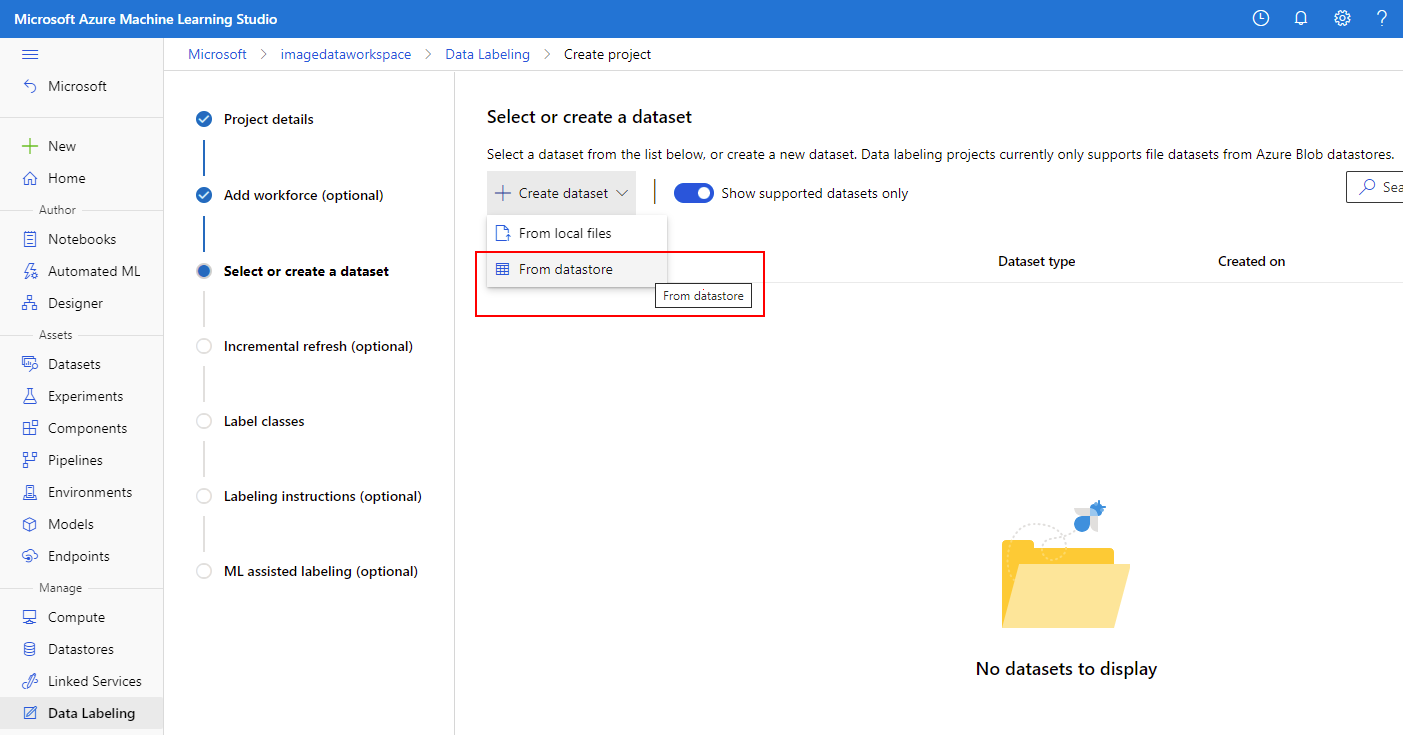The width and height of the screenshot is (1403, 735).
Task: Click the Data Labeling pencil icon
Action: 30,713
